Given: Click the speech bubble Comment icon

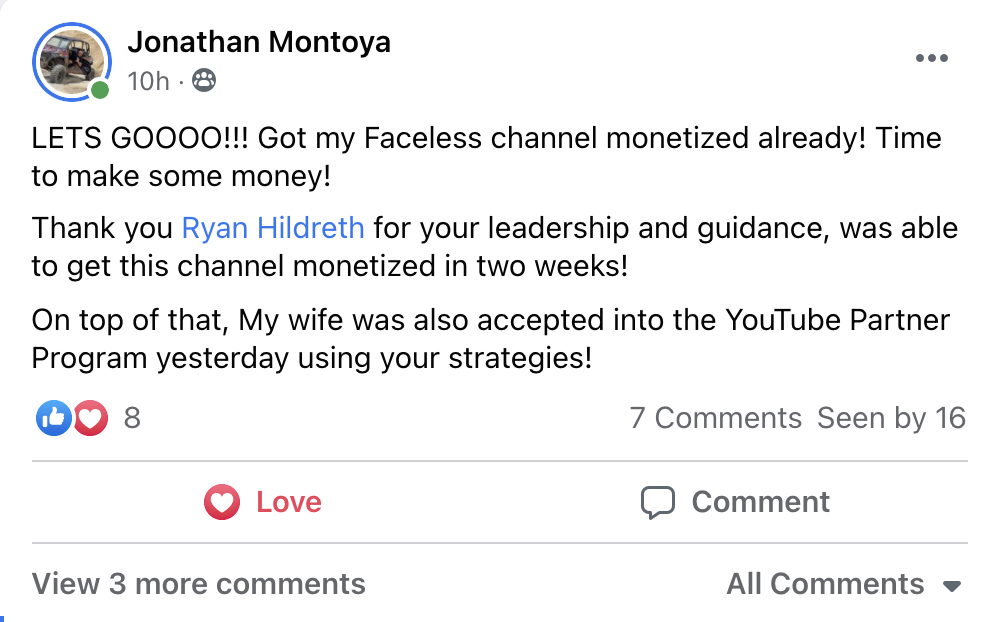Looking at the screenshot, I should pyautogui.click(x=657, y=502).
